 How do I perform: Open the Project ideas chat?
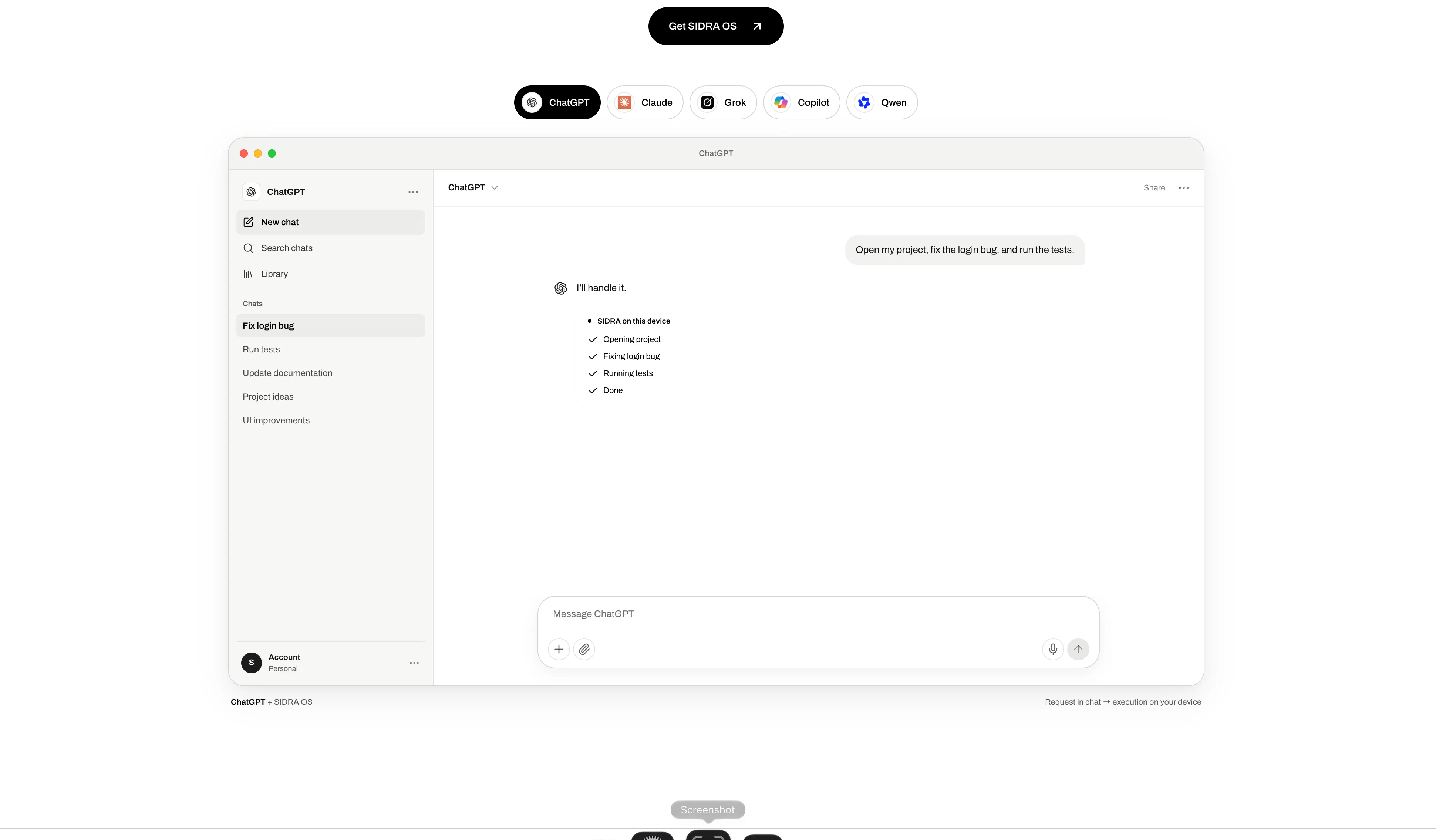(x=330, y=396)
